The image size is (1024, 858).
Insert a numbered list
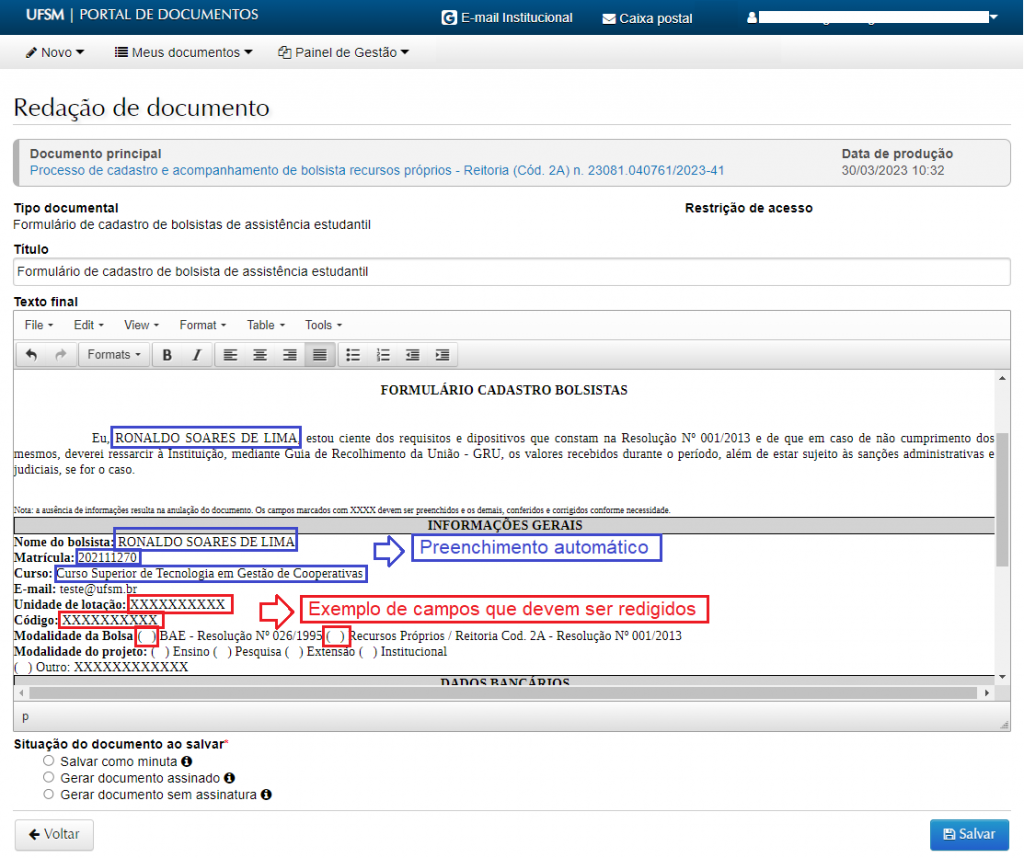coord(382,355)
